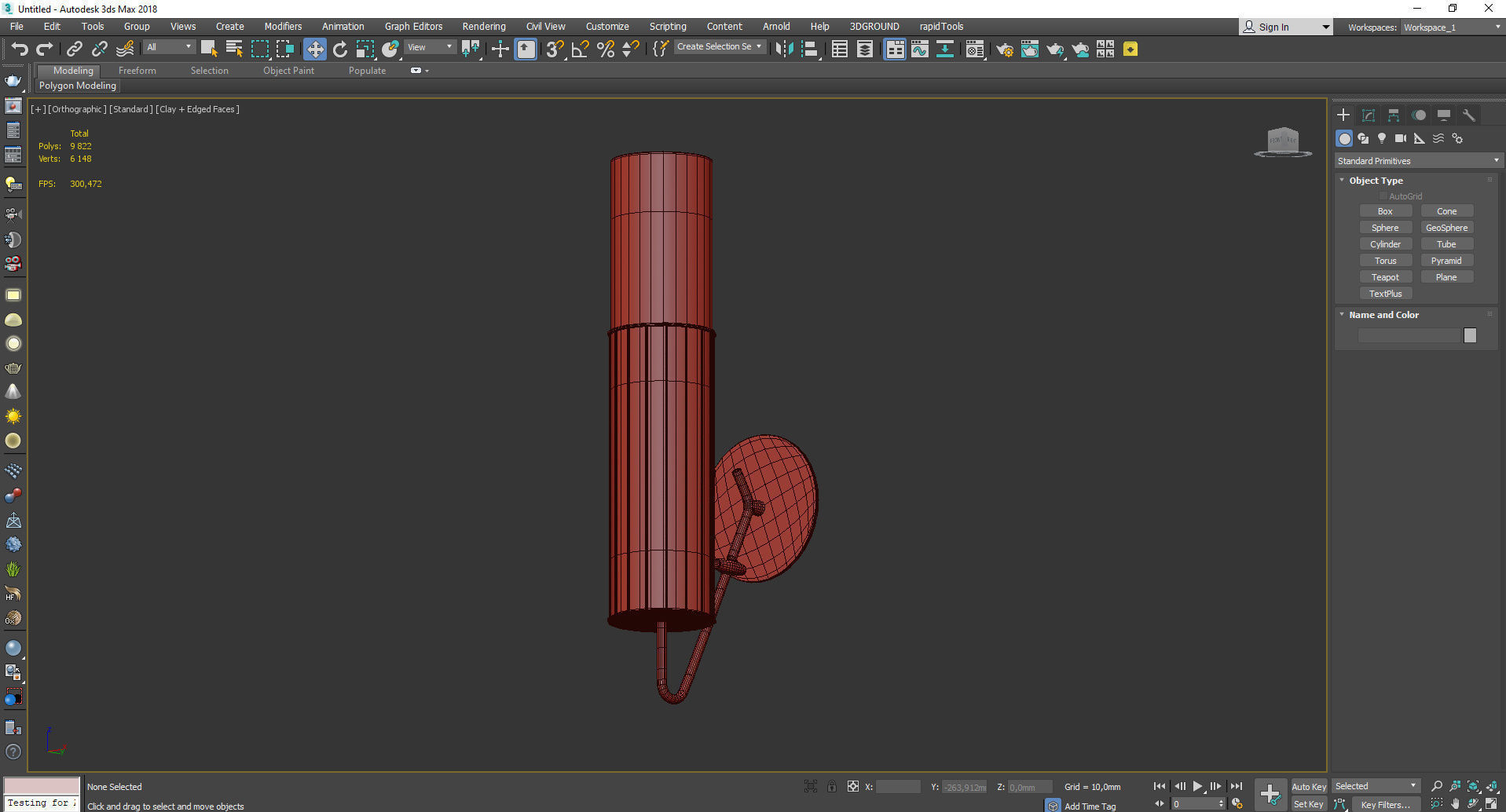Click the object color swatch
The width and height of the screenshot is (1506, 812).
[x=1470, y=335]
